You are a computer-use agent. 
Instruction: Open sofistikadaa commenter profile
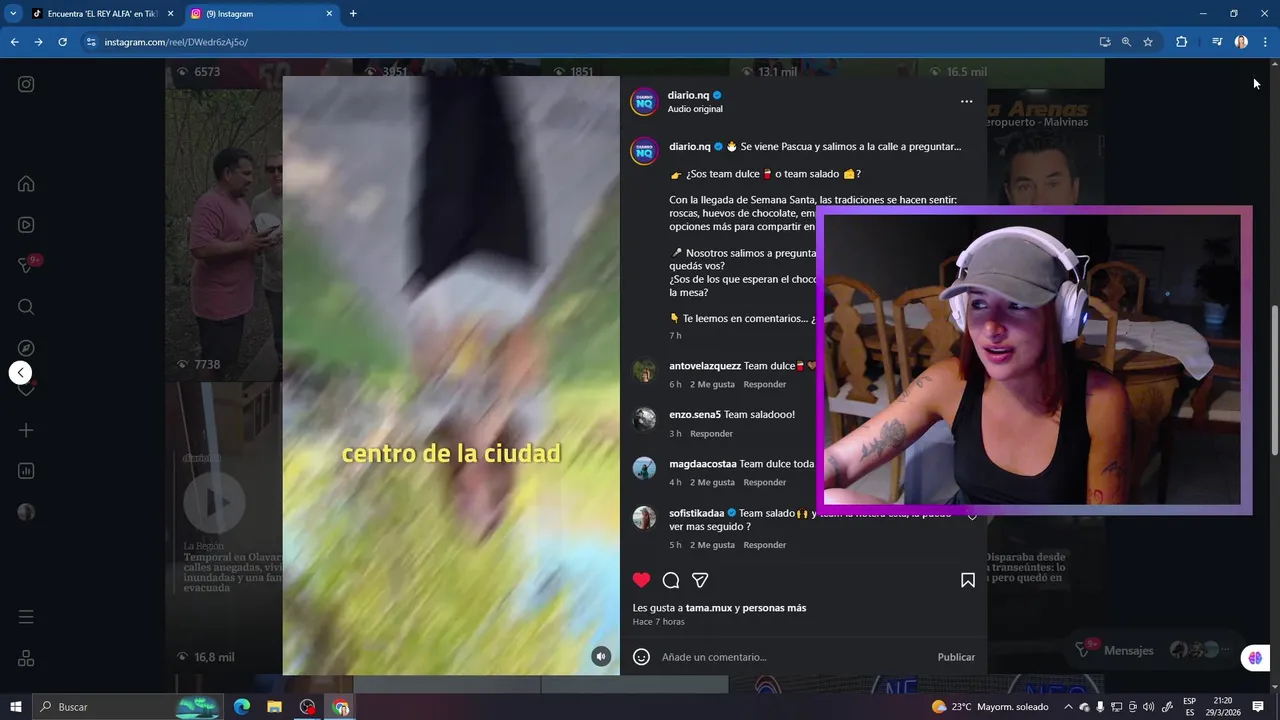pyautogui.click(x=697, y=513)
